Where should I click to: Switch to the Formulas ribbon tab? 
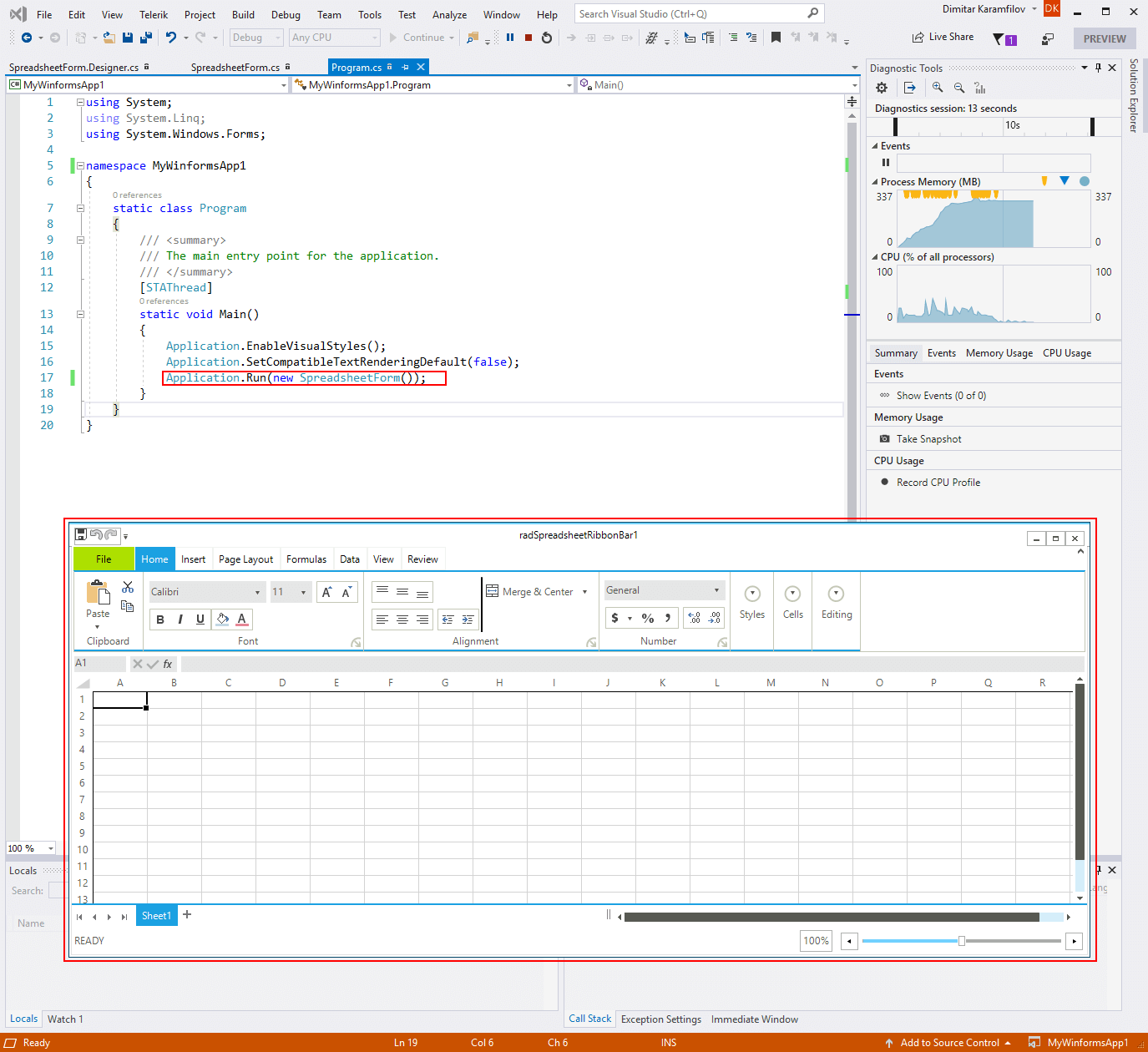tap(306, 559)
